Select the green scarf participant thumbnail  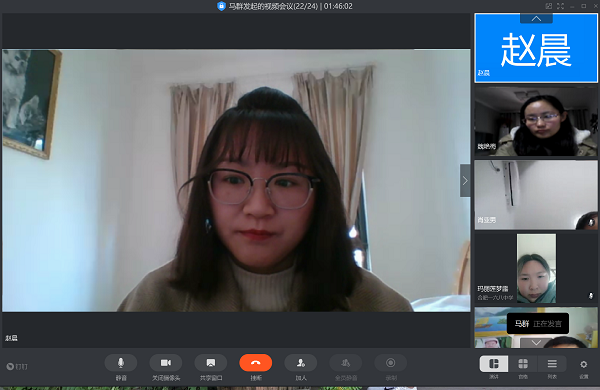536,268
